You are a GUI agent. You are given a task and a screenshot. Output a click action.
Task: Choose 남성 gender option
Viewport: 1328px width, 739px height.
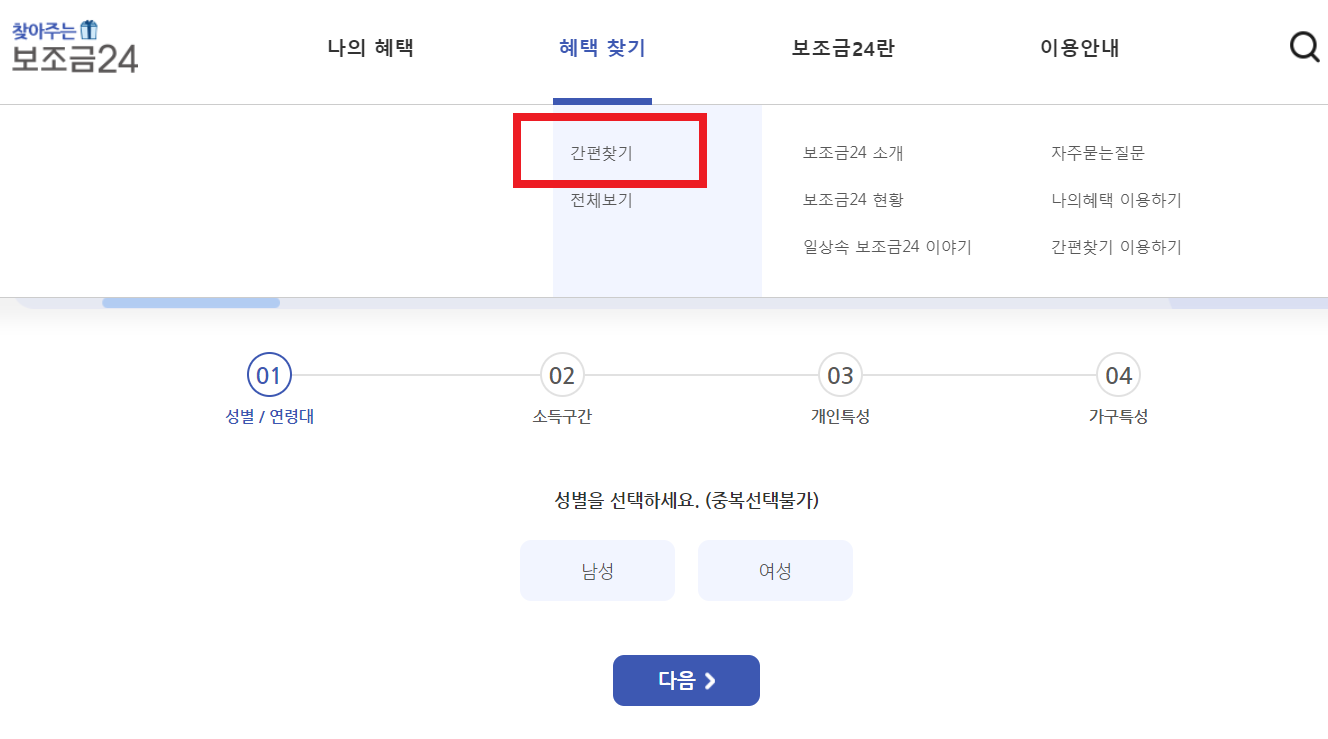pos(597,571)
